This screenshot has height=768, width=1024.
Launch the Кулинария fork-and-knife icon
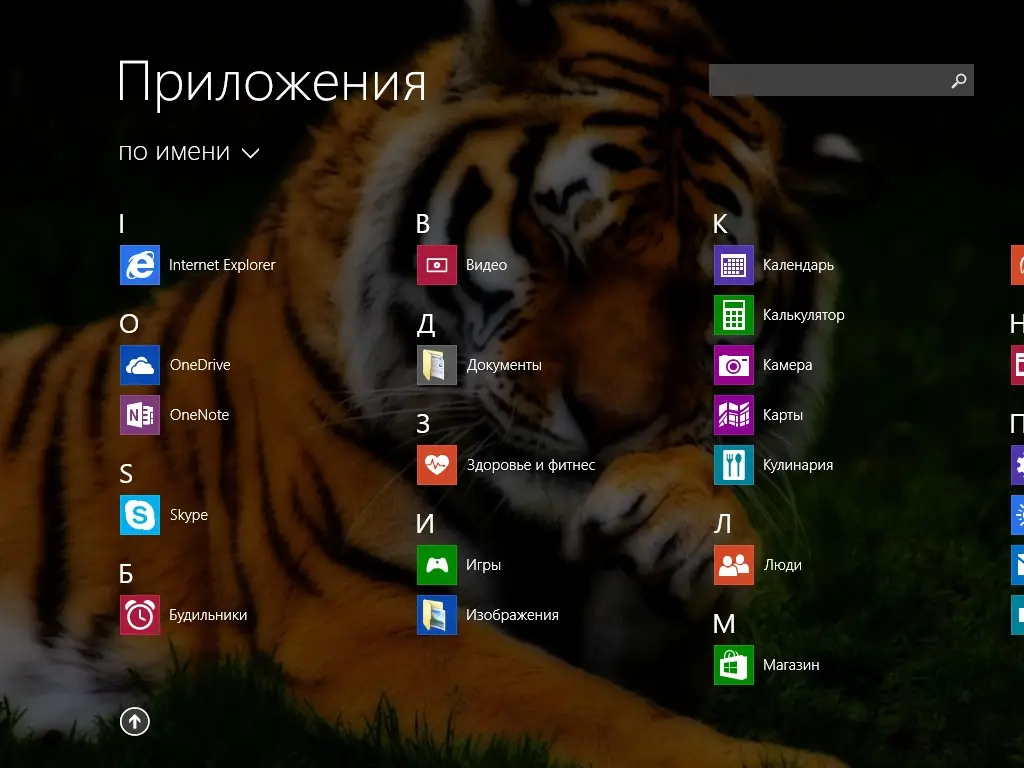tap(733, 465)
